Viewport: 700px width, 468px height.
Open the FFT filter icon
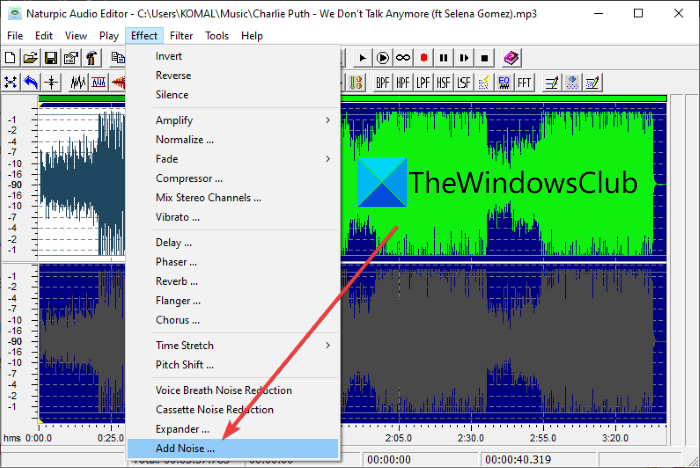(525, 83)
